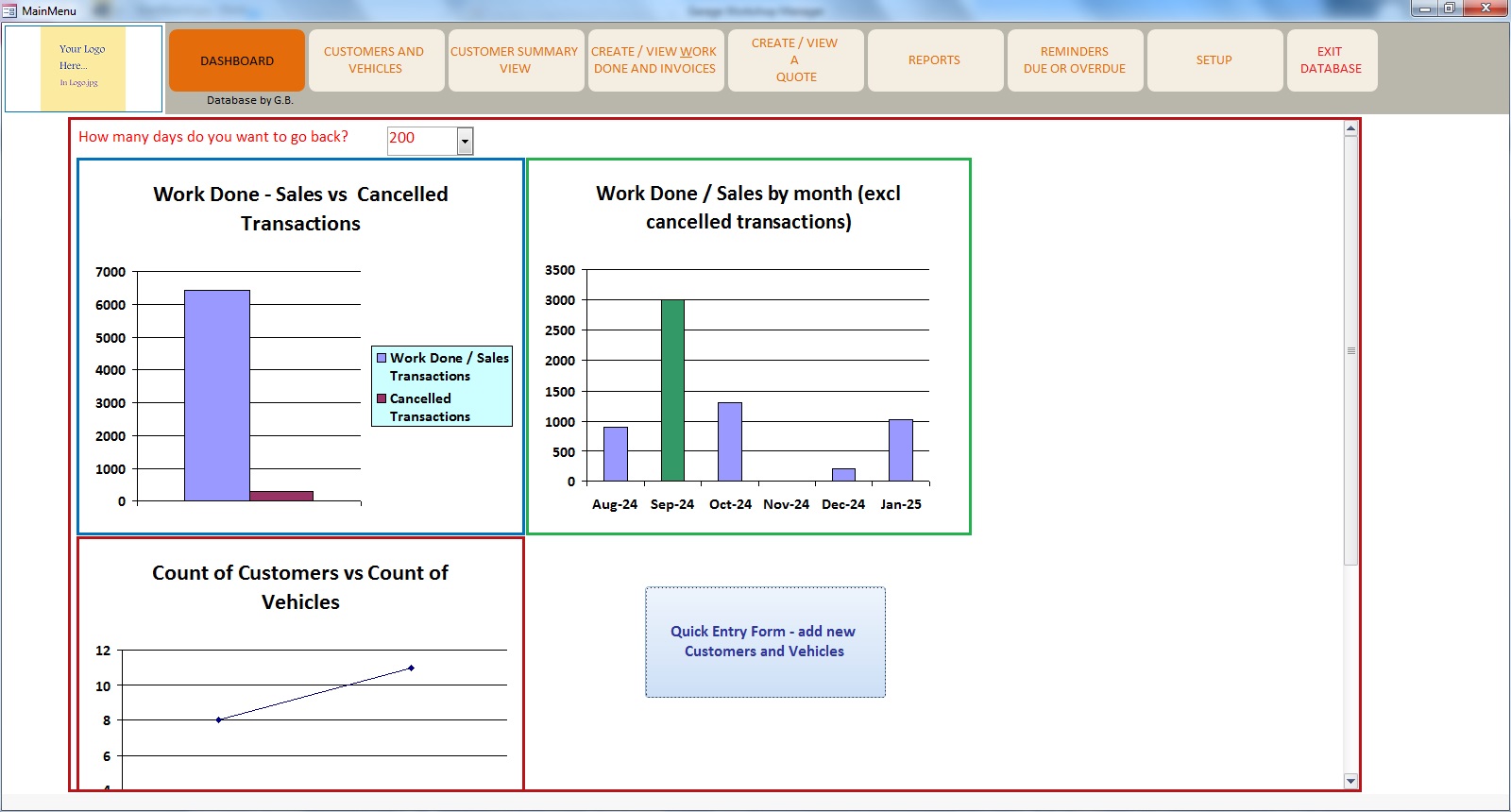Click the Work Done / Sales legend swatch
Screen dimensions: 1511x812
382,358
